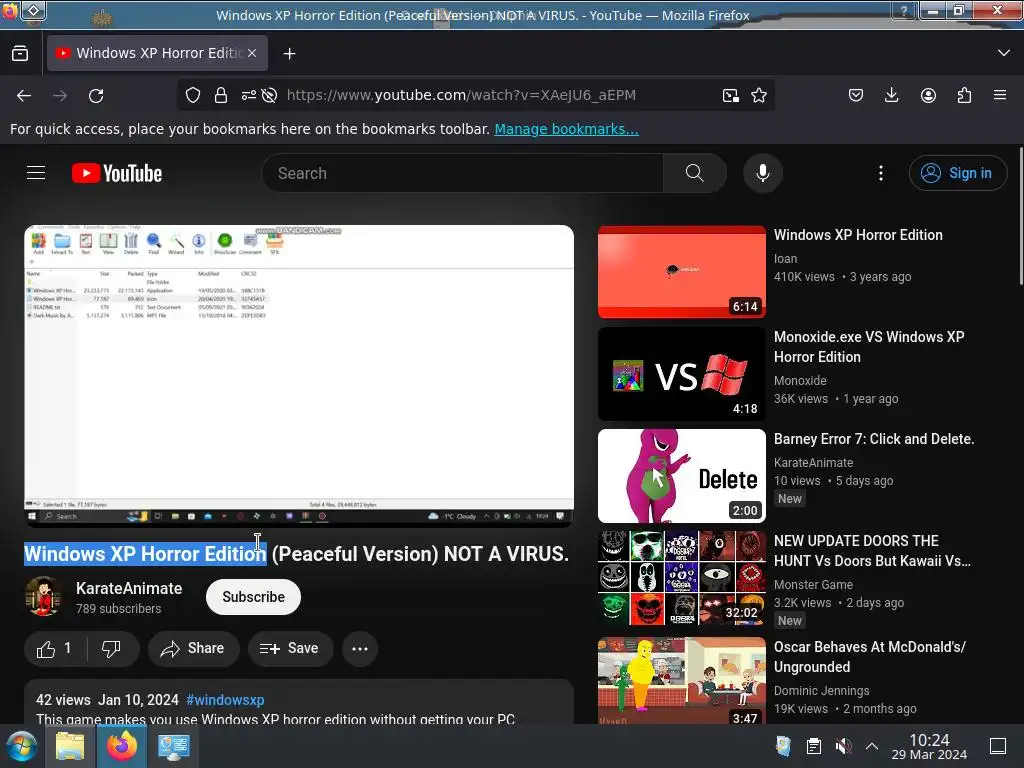Screen dimensions: 1024x768
Task: Subscribe to KarateAnimate
Action: [253, 597]
